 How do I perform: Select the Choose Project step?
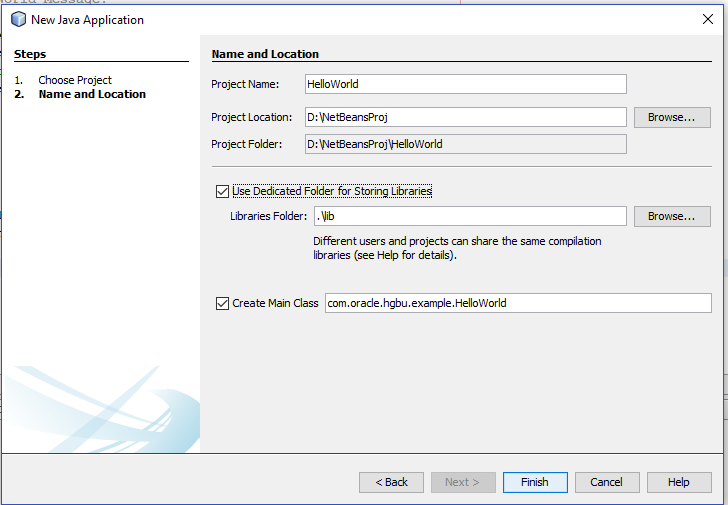[x=75, y=80]
